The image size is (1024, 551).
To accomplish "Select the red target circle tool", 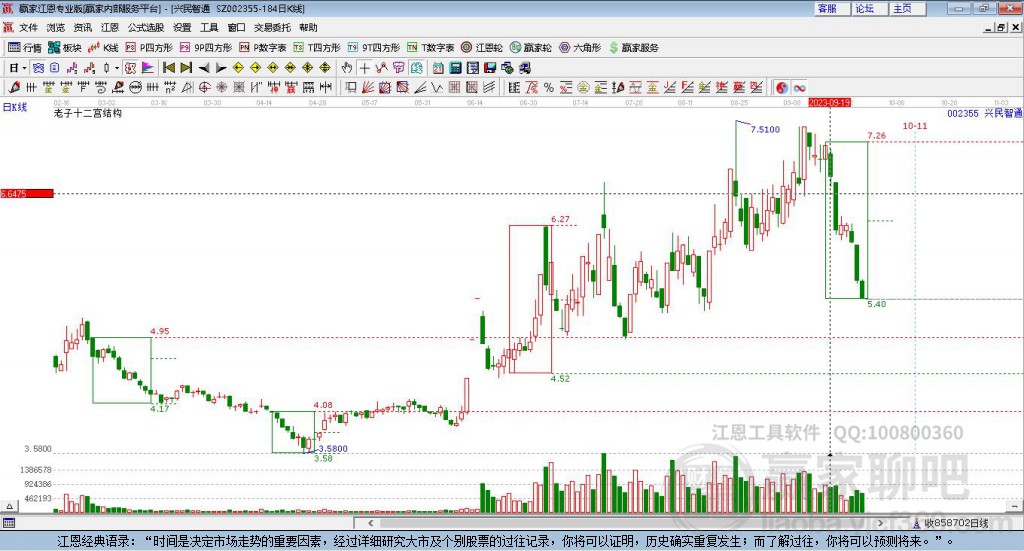I will pyautogui.click(x=205, y=87).
